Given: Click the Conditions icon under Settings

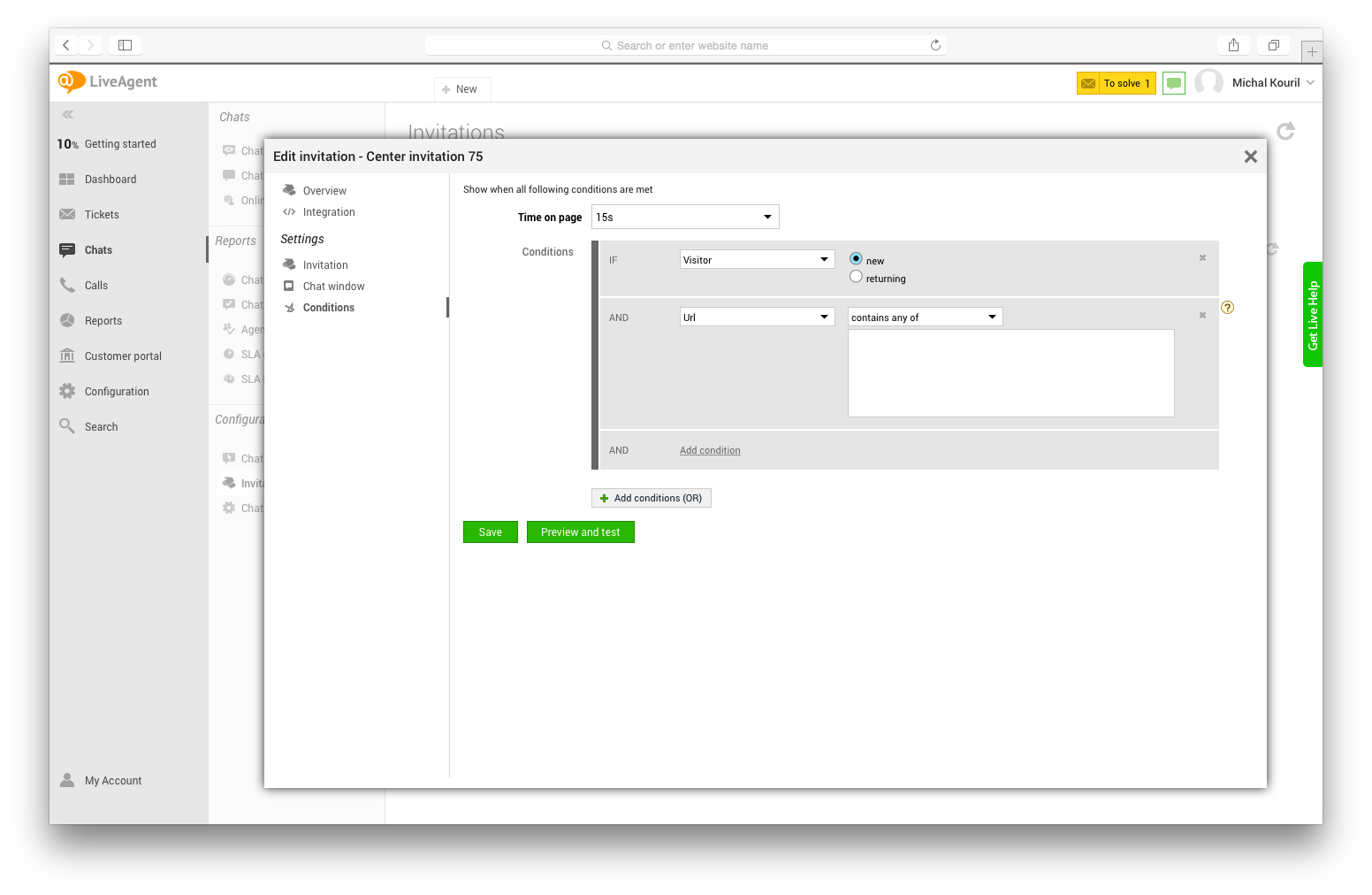Looking at the screenshot, I should point(289,308).
